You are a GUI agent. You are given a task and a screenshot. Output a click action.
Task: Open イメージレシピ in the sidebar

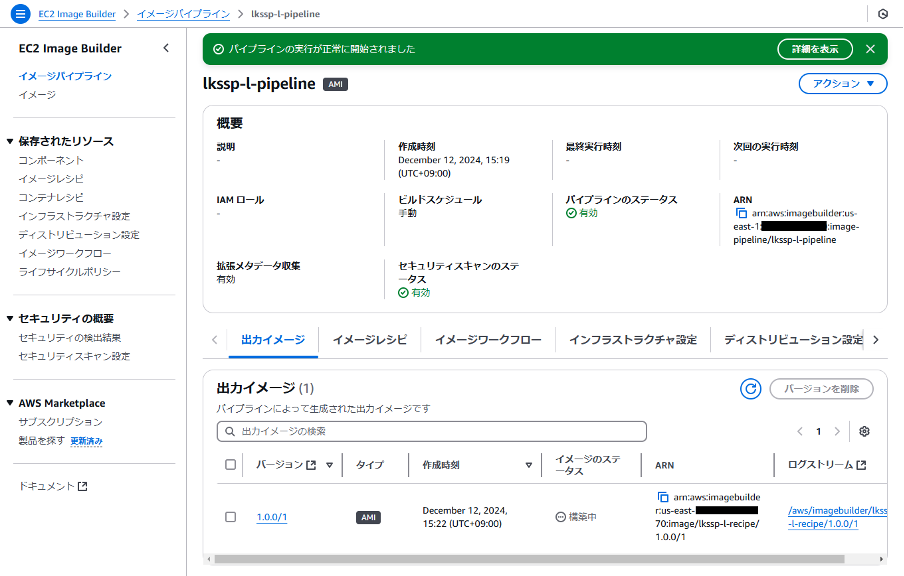click(51, 179)
